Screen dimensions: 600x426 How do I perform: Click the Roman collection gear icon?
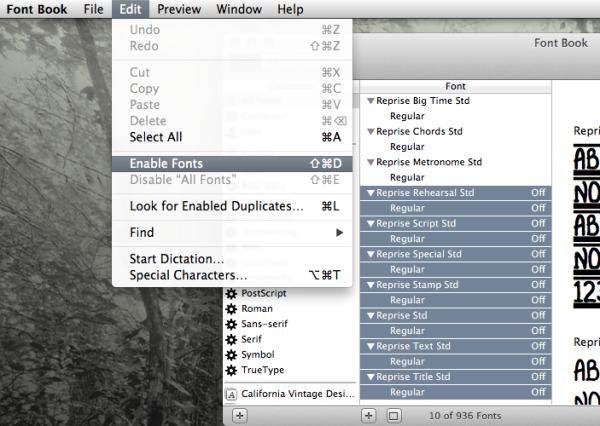click(231, 309)
